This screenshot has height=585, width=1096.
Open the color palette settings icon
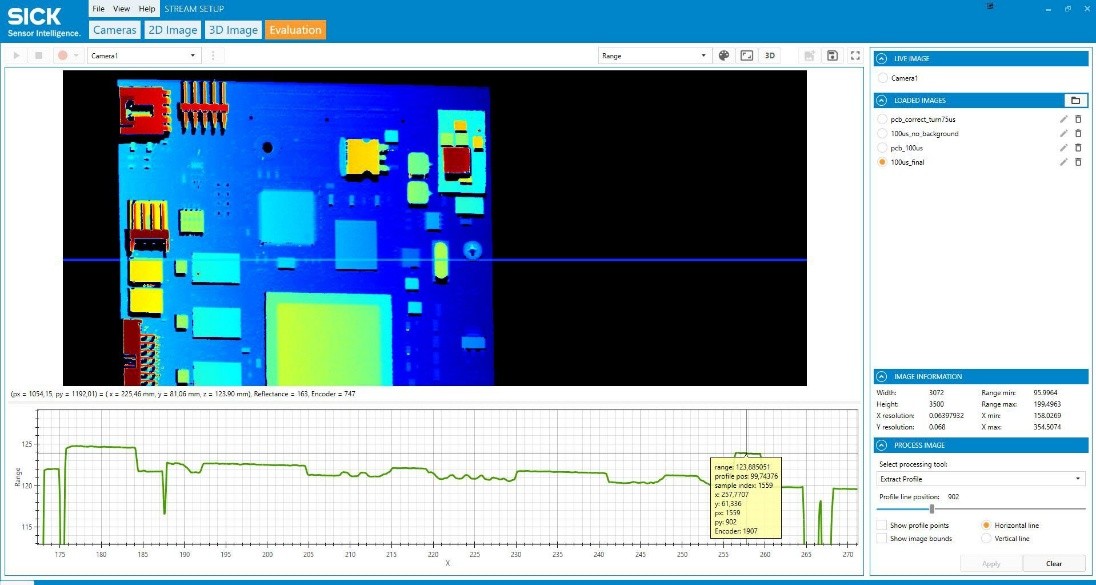tap(724, 56)
